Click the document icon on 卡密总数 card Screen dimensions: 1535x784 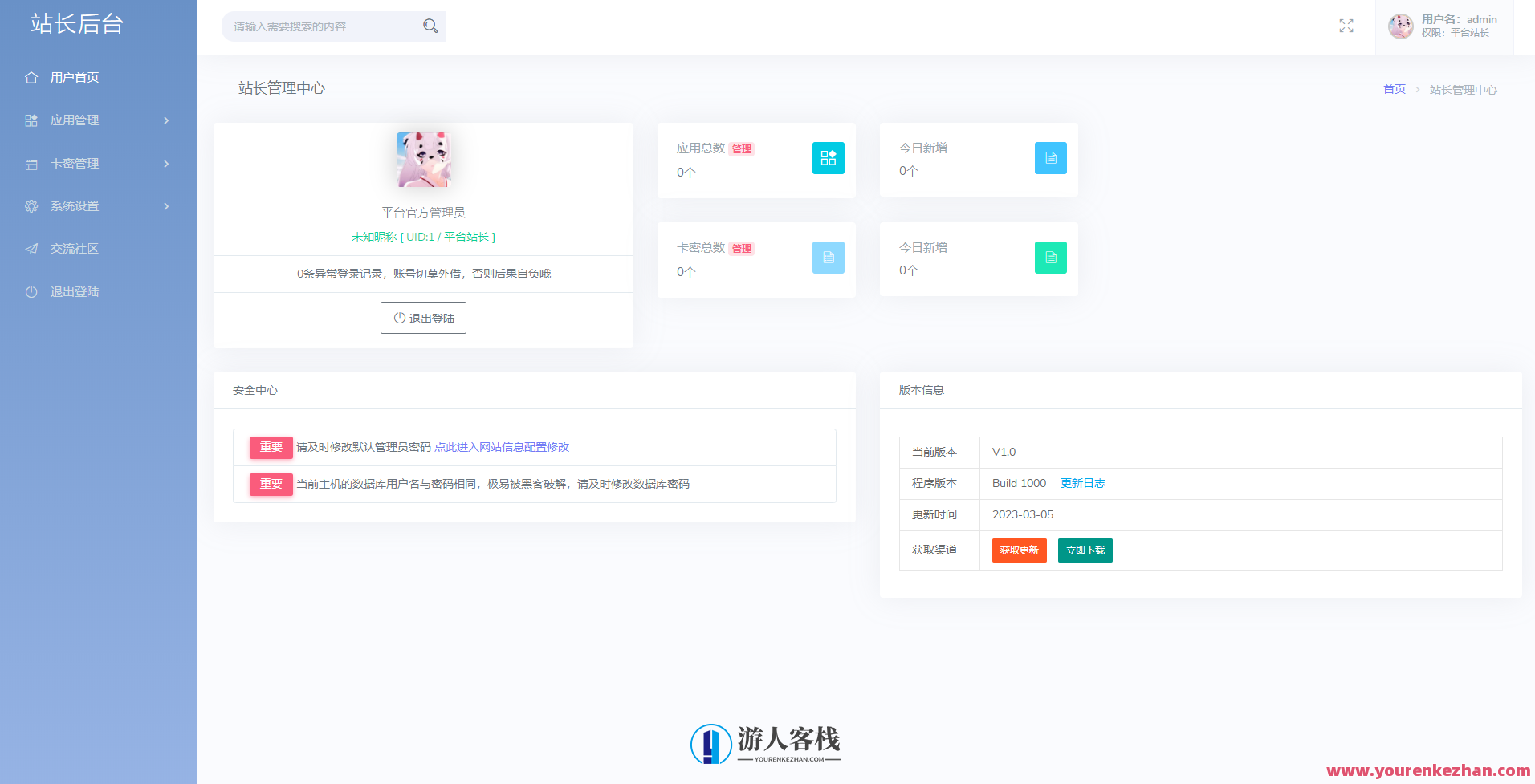point(828,258)
